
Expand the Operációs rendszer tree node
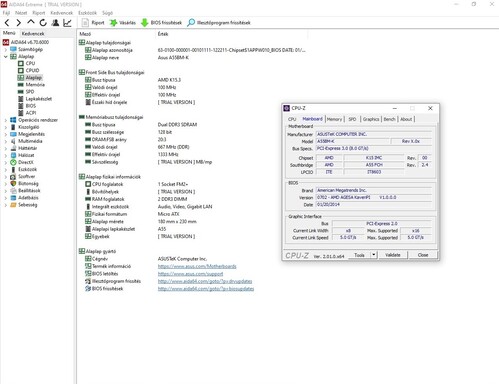pyautogui.click(x=5, y=120)
